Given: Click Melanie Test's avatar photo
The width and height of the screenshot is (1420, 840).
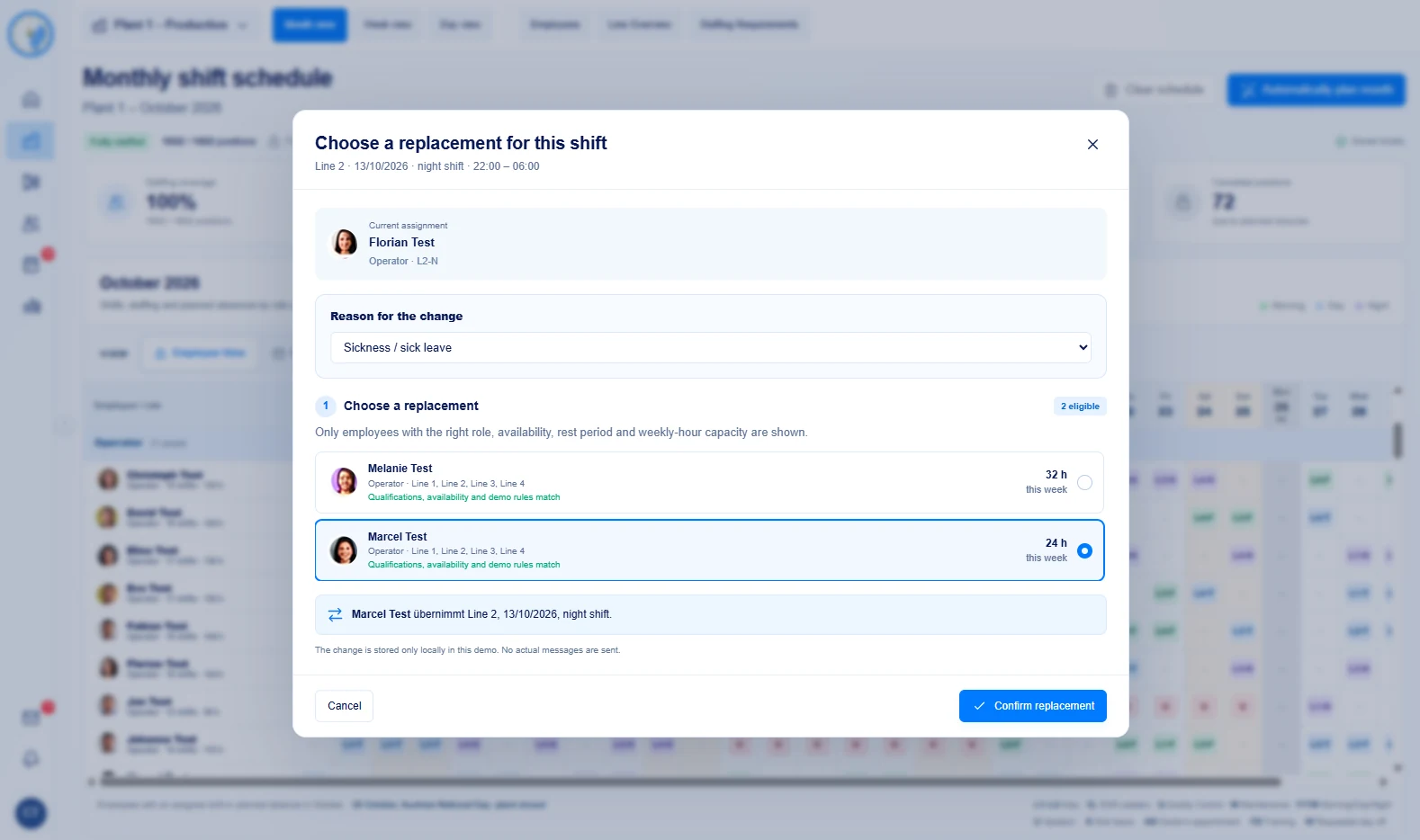Looking at the screenshot, I should pyautogui.click(x=344, y=482).
